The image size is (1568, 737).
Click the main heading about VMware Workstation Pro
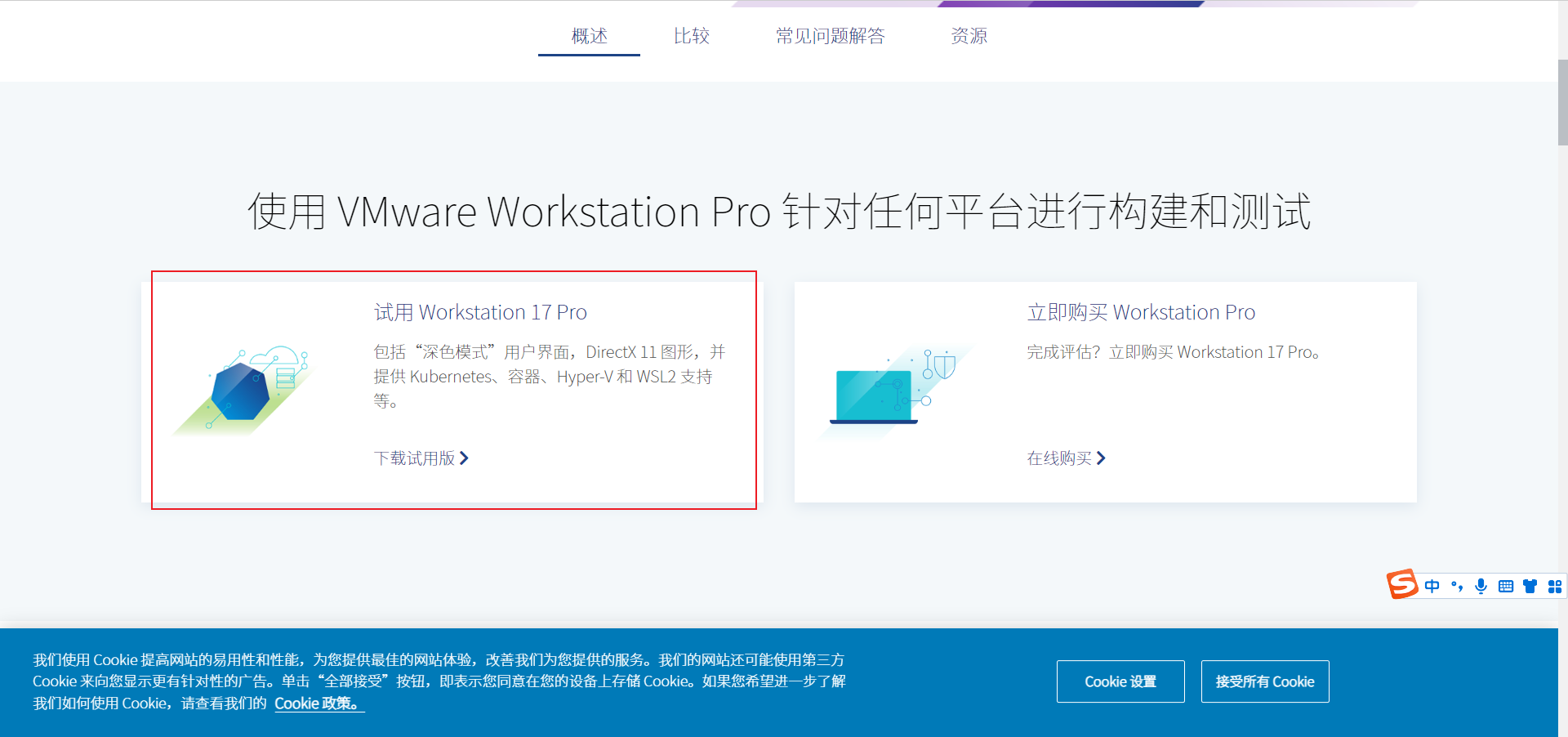point(779,212)
